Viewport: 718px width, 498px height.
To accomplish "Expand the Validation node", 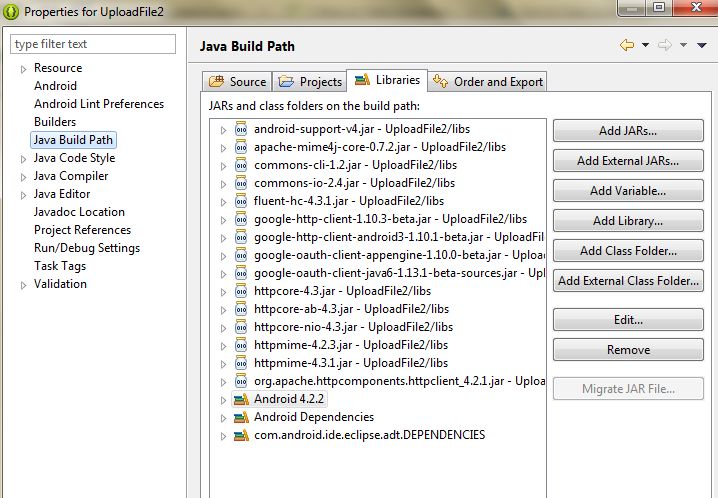I will coord(23,285).
